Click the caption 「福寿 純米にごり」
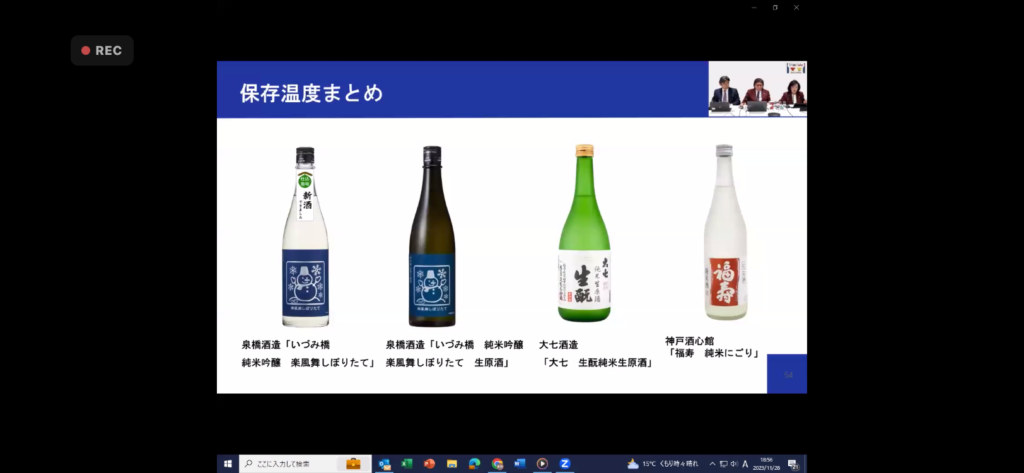 [x=713, y=353]
